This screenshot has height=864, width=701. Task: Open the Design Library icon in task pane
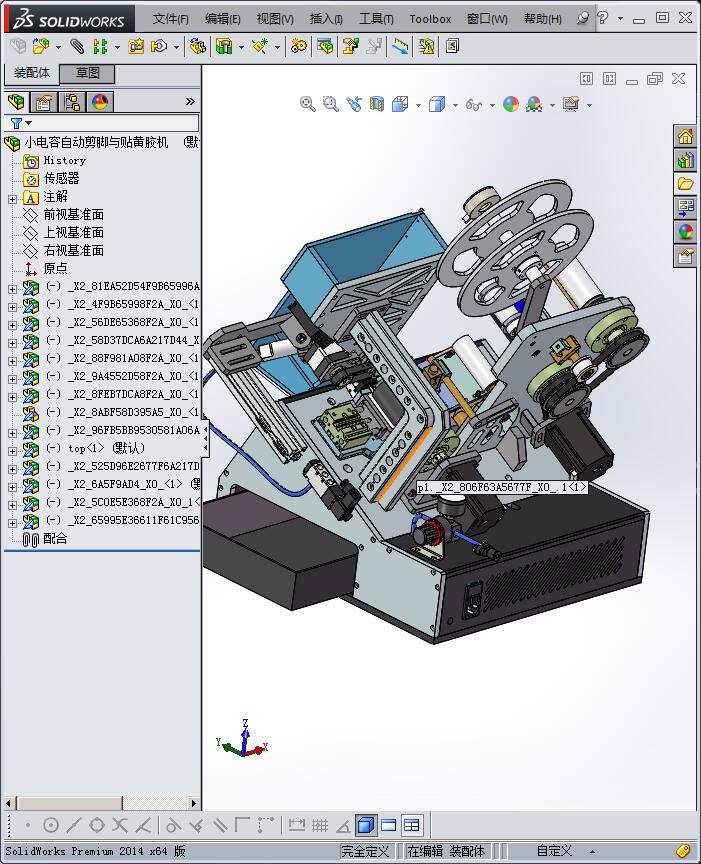point(686,160)
